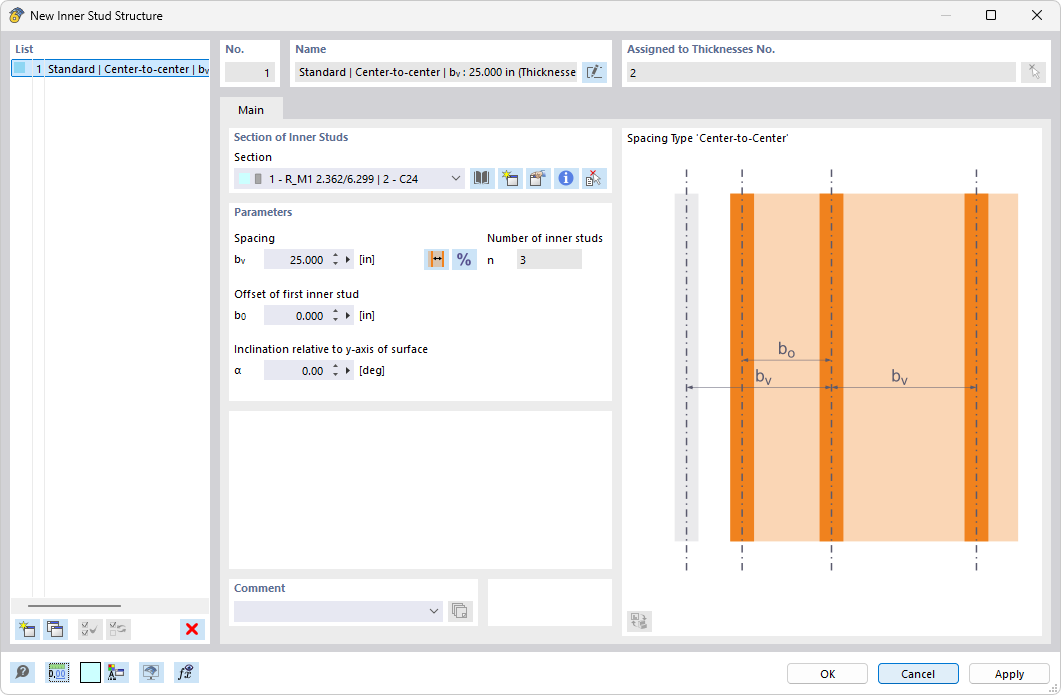Toggle display properties with the monitor icon

tap(151, 672)
